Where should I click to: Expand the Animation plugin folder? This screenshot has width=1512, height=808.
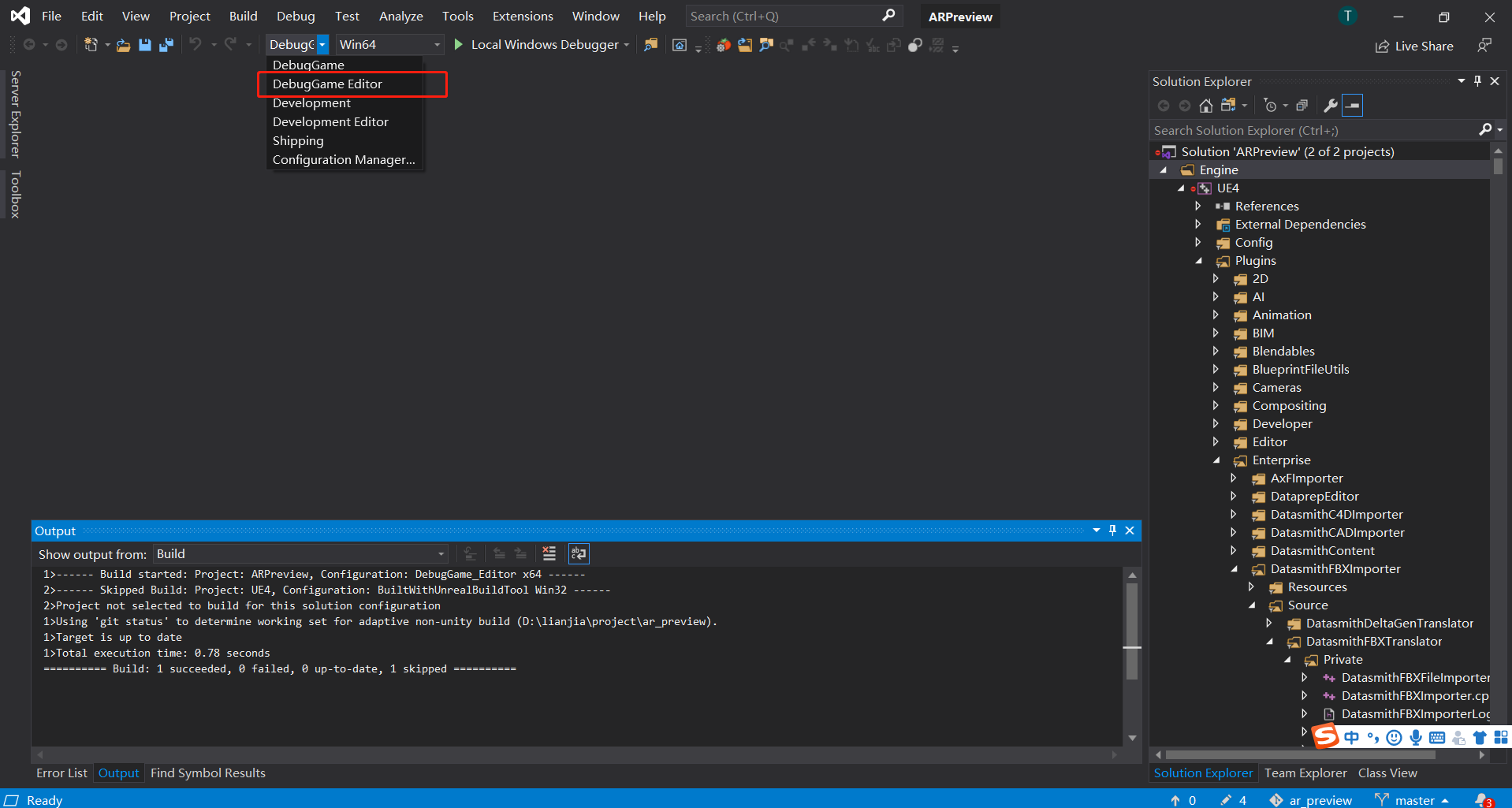click(x=1216, y=315)
